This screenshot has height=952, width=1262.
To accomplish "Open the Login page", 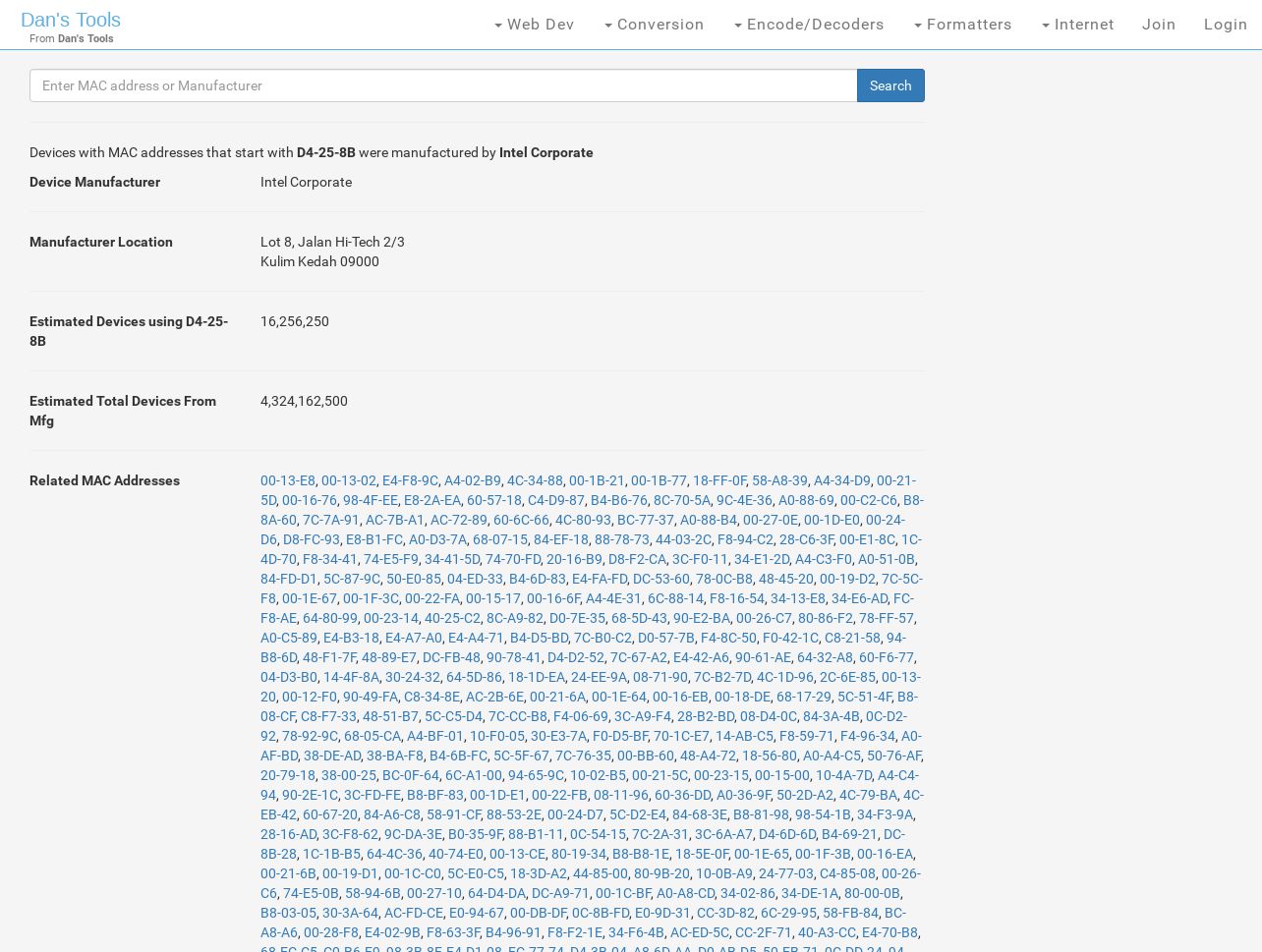I will tap(1226, 25).
